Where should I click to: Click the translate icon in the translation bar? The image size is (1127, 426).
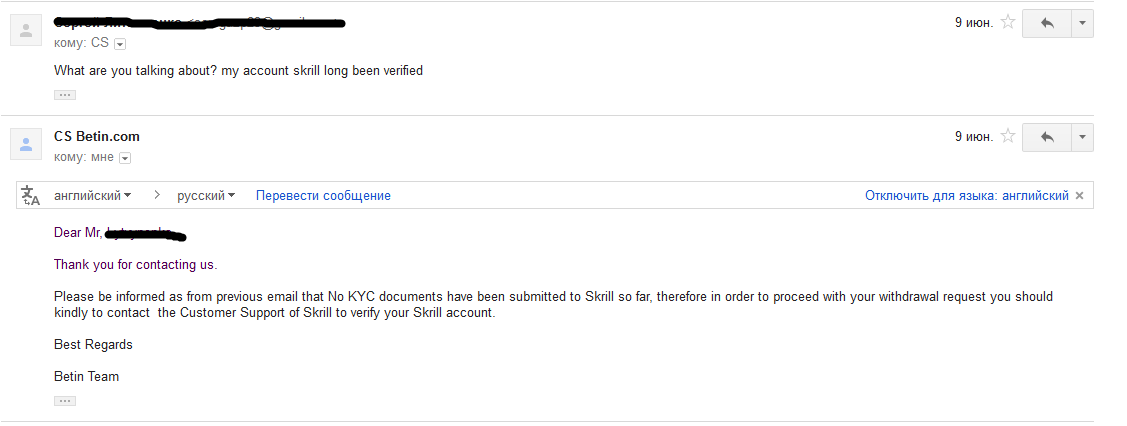click(30, 195)
